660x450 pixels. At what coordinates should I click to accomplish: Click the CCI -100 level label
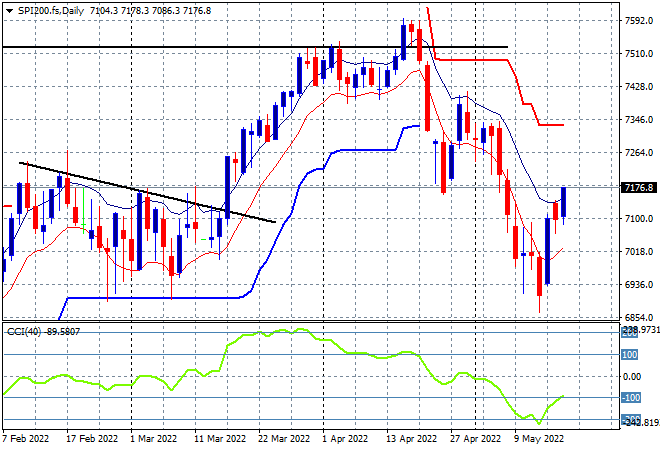coord(631,398)
